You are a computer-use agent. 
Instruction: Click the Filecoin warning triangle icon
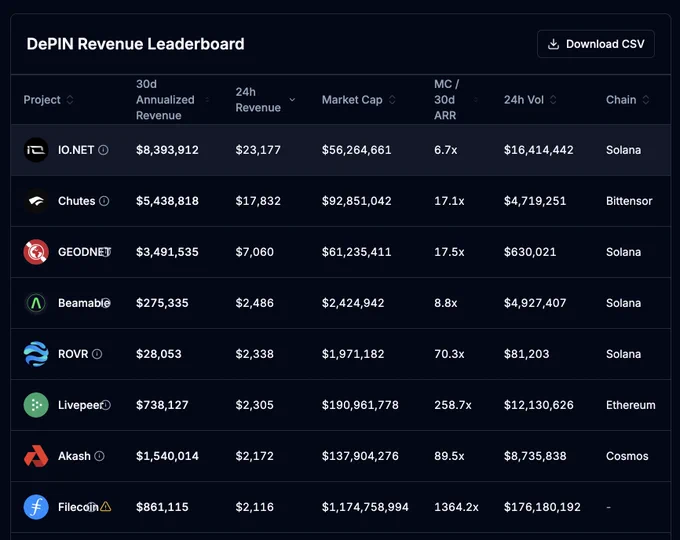pos(106,506)
